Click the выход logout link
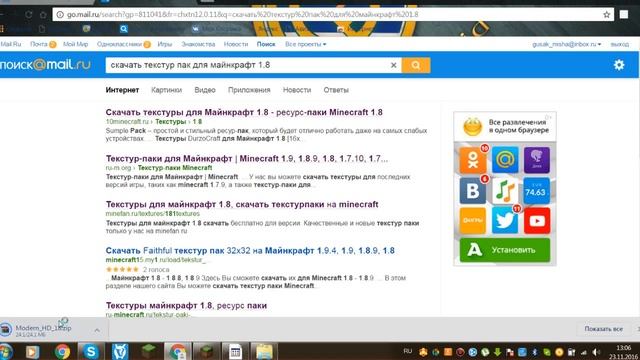The height and width of the screenshot is (360, 640). (620, 44)
